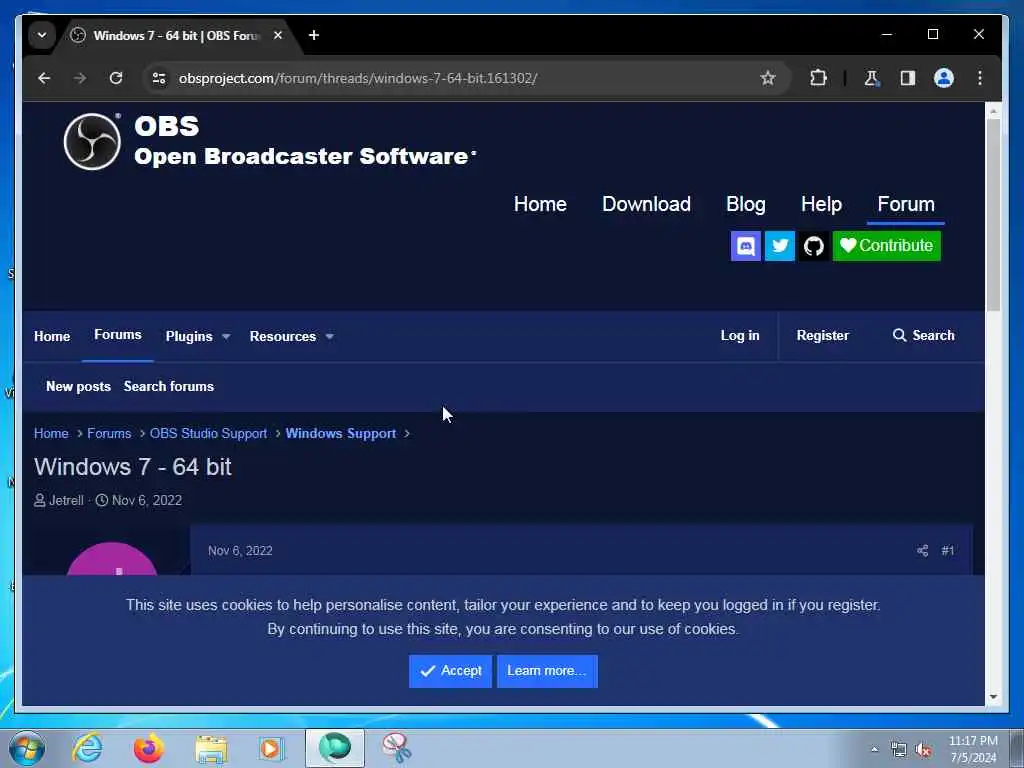Click the Plugins forum nav item
This screenshot has width=1024, height=768.
tap(189, 336)
